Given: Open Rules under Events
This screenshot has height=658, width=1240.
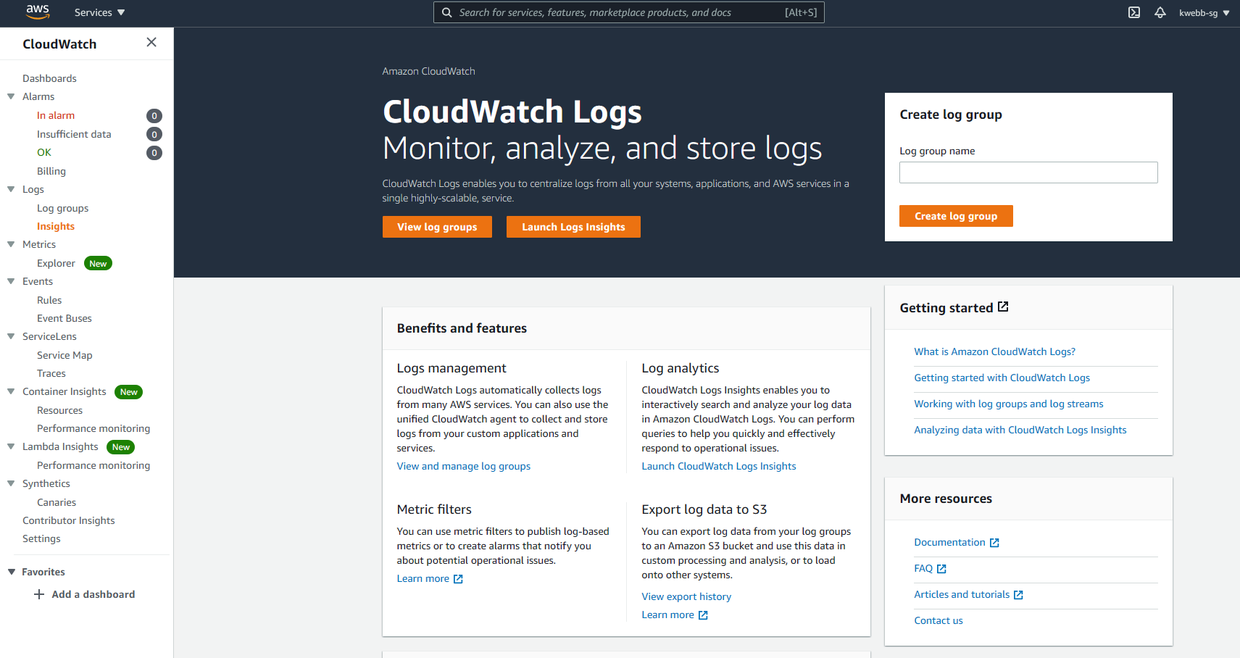Looking at the screenshot, I should tap(49, 300).
